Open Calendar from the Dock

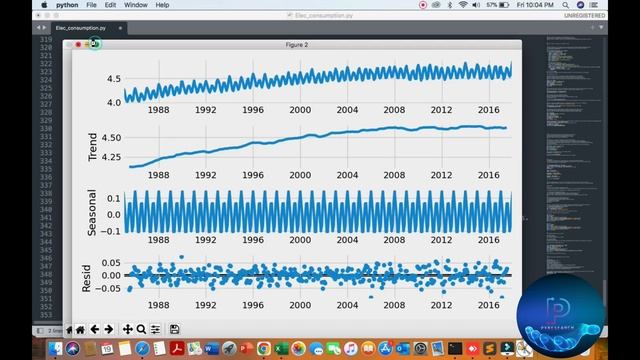click(107, 349)
